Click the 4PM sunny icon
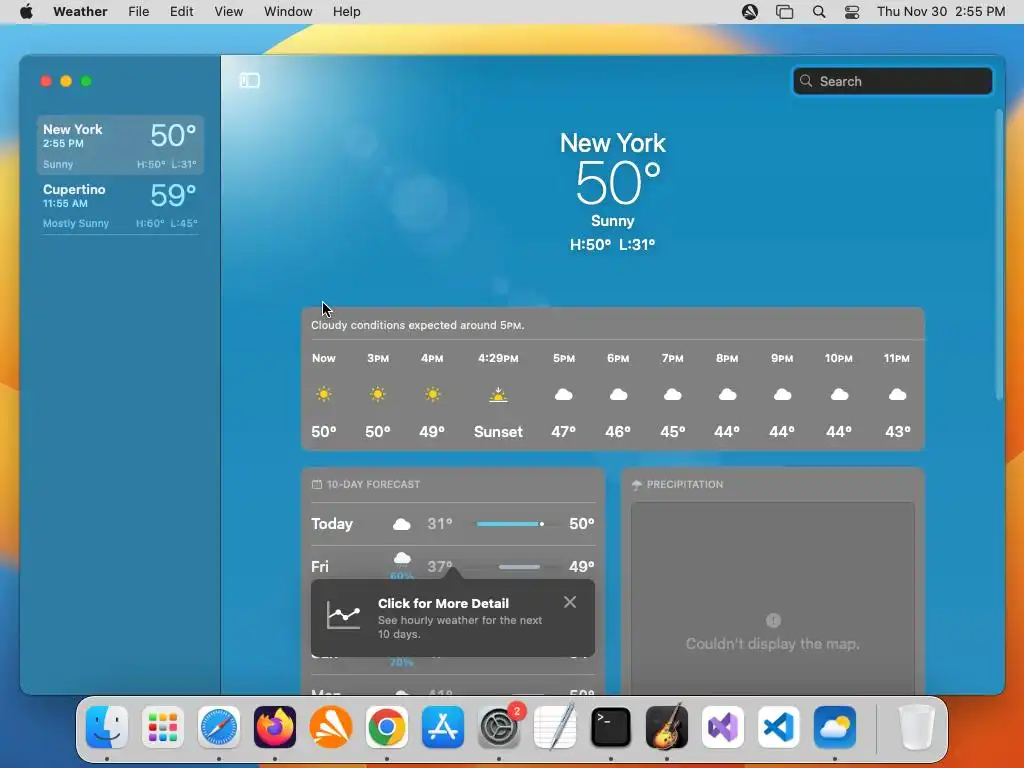This screenshot has height=768, width=1024. (432, 394)
